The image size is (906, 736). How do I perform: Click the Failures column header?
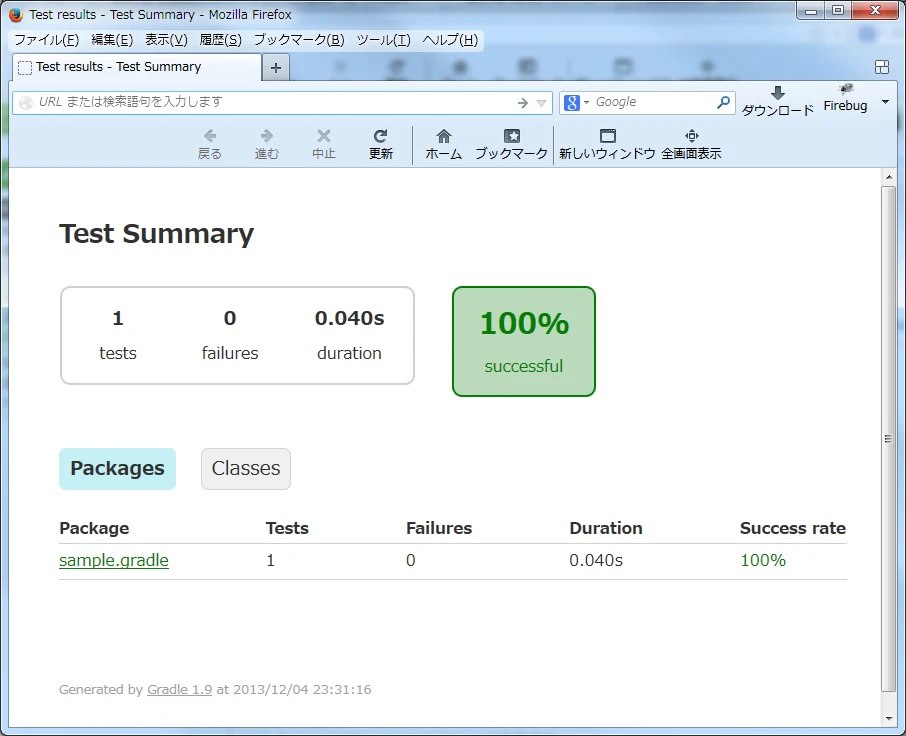coord(439,528)
